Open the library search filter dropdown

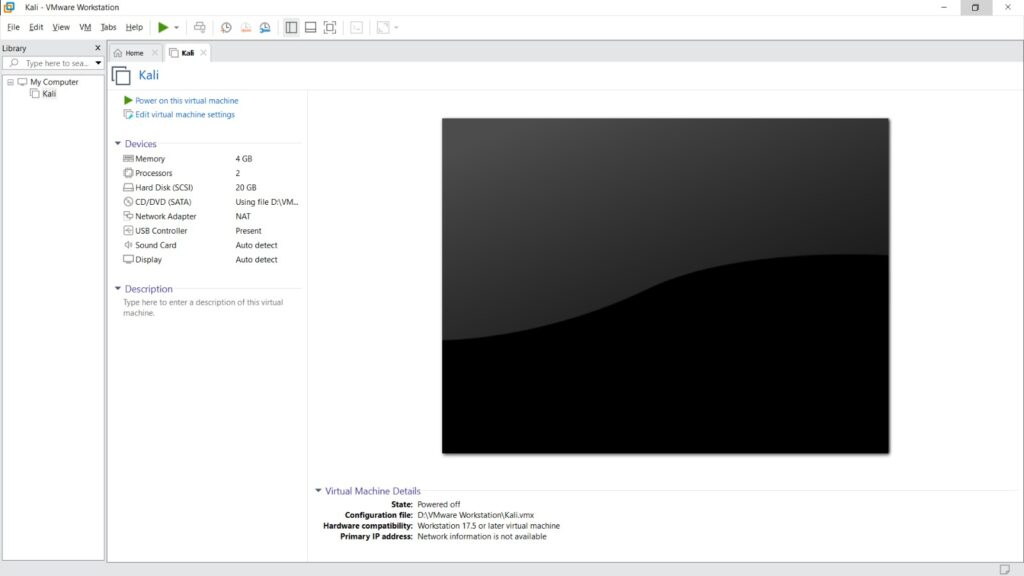tap(98, 63)
